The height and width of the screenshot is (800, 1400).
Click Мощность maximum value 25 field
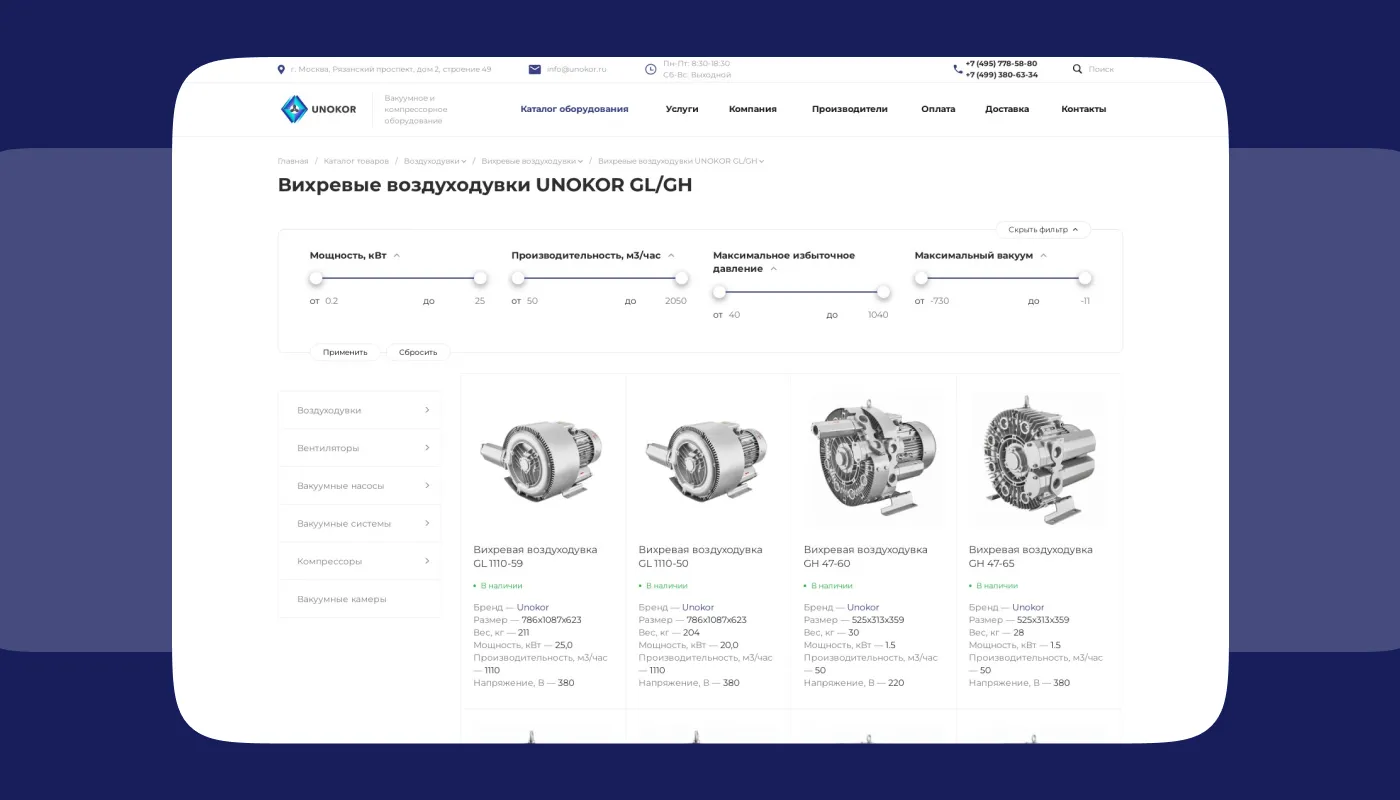click(480, 301)
